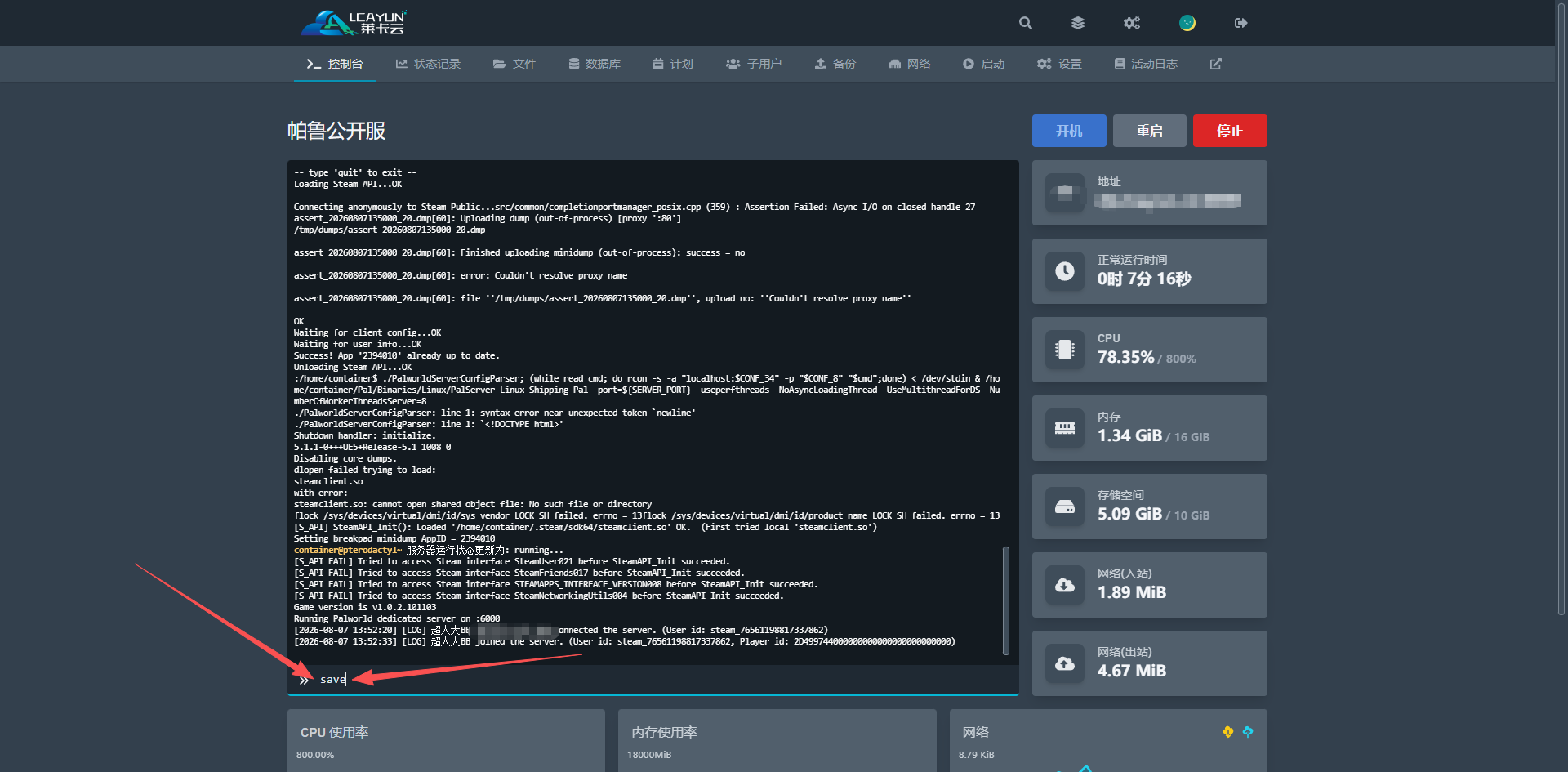Open the server list layers icon
The image size is (1568, 772).
(x=1078, y=23)
